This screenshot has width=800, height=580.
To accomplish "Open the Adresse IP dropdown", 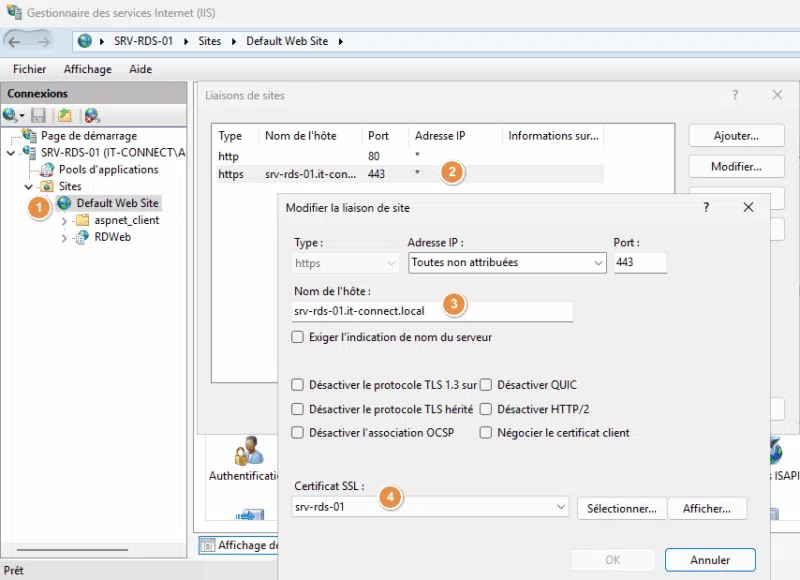I will (x=508, y=263).
